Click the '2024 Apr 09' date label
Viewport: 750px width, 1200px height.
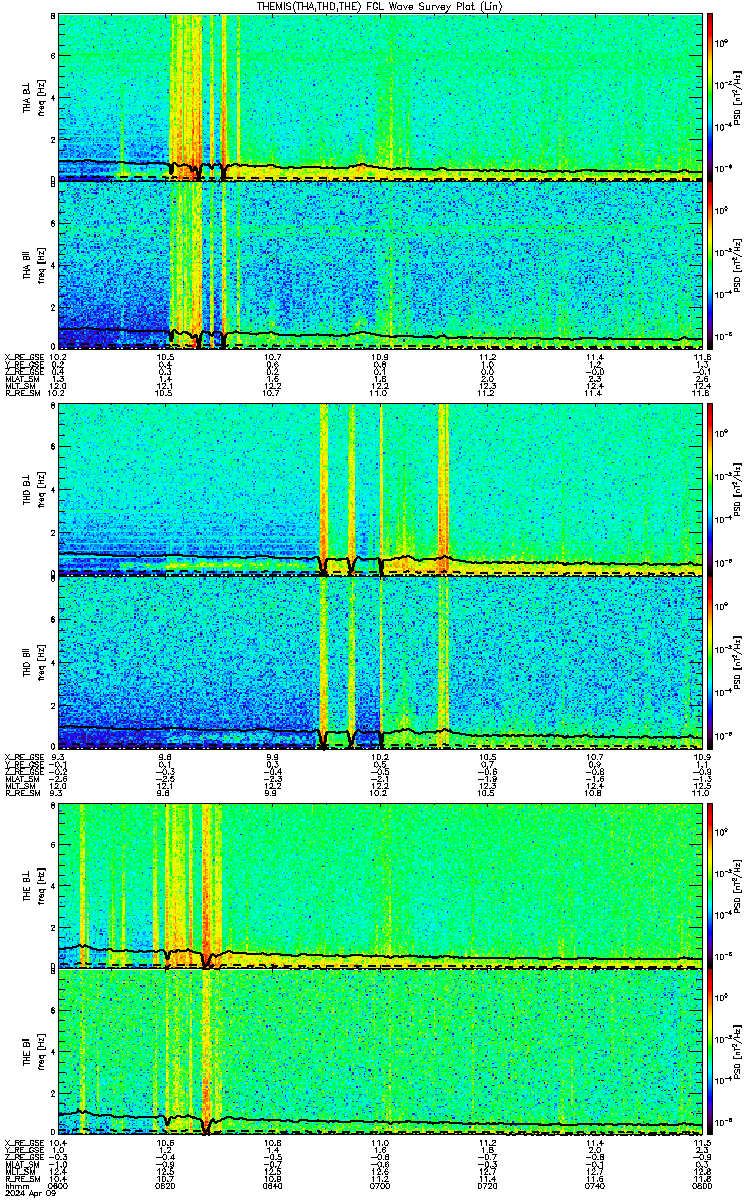click(30, 1194)
